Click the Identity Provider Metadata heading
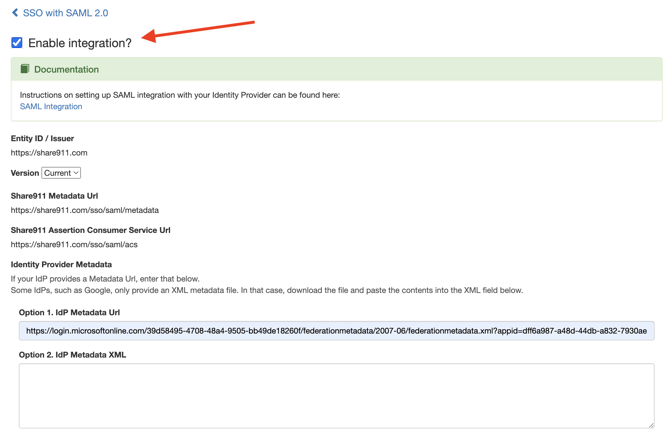This screenshot has height=443, width=670. point(61,264)
